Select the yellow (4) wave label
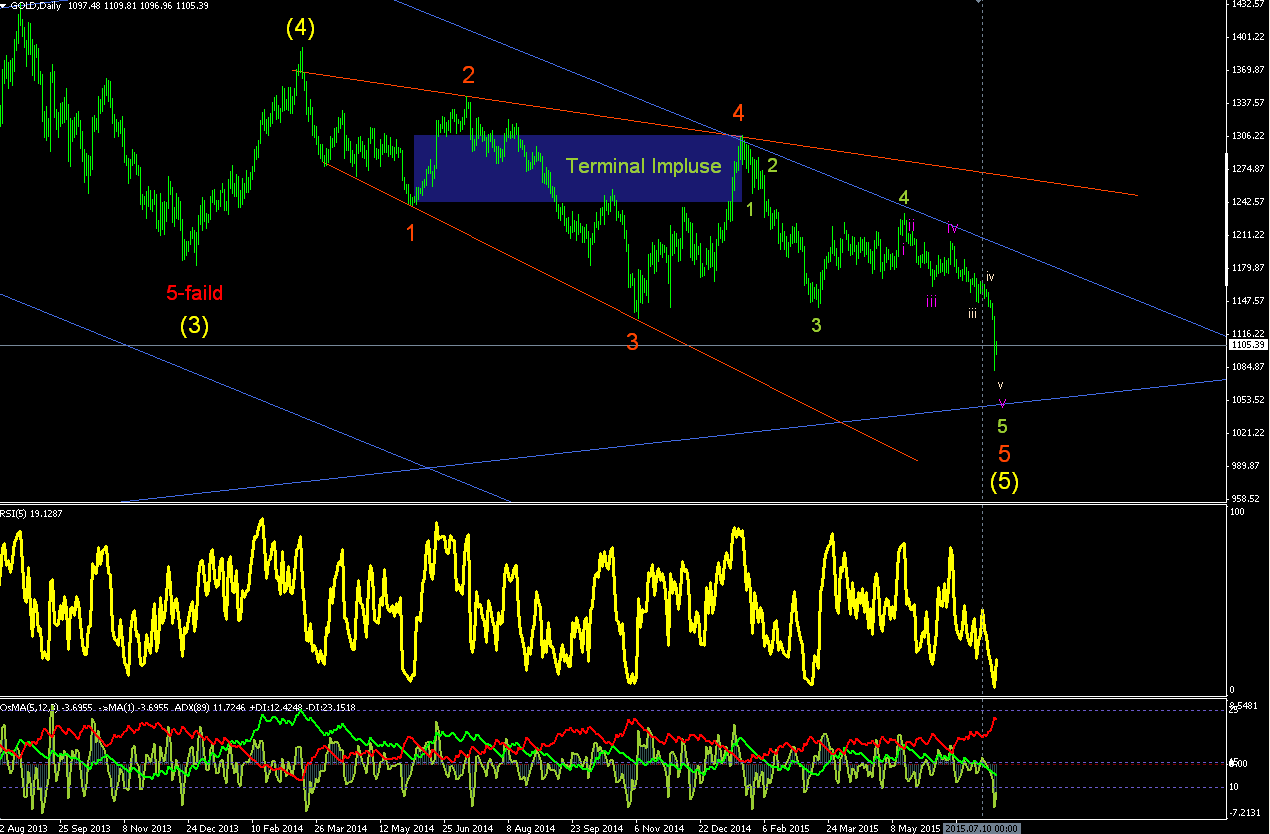 [x=300, y=29]
